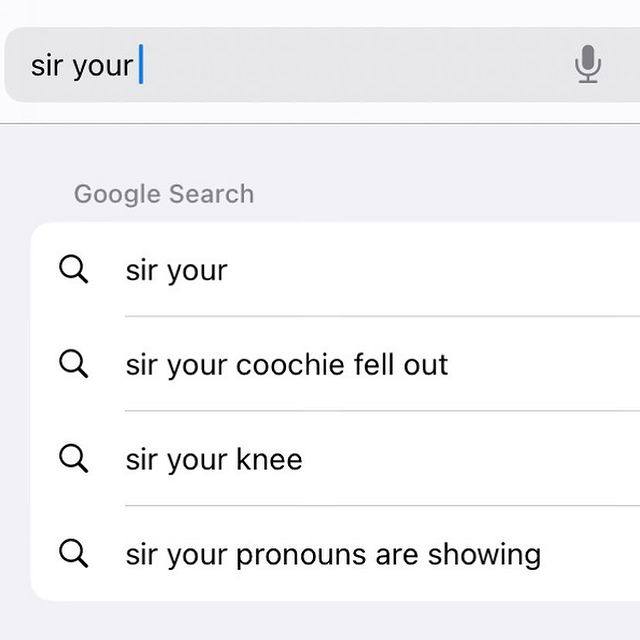The width and height of the screenshot is (640, 640).
Task: Click the word "Google" in section heading
Action: pos(116,195)
